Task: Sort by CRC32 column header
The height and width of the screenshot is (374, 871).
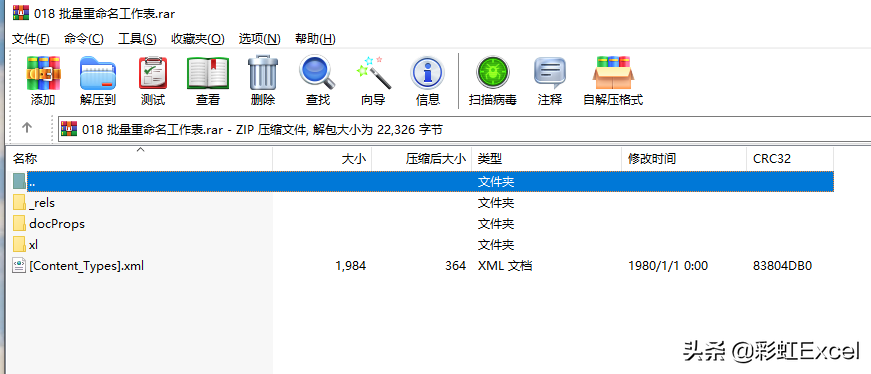Action: [x=790, y=159]
